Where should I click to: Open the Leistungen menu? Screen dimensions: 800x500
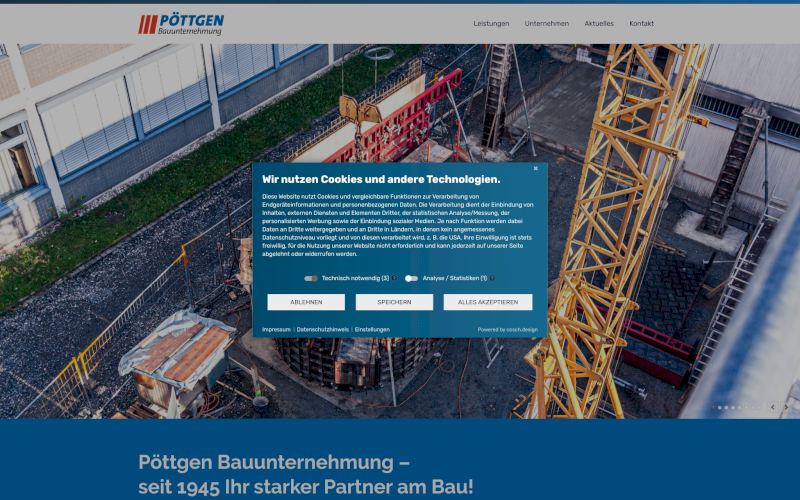click(x=491, y=23)
